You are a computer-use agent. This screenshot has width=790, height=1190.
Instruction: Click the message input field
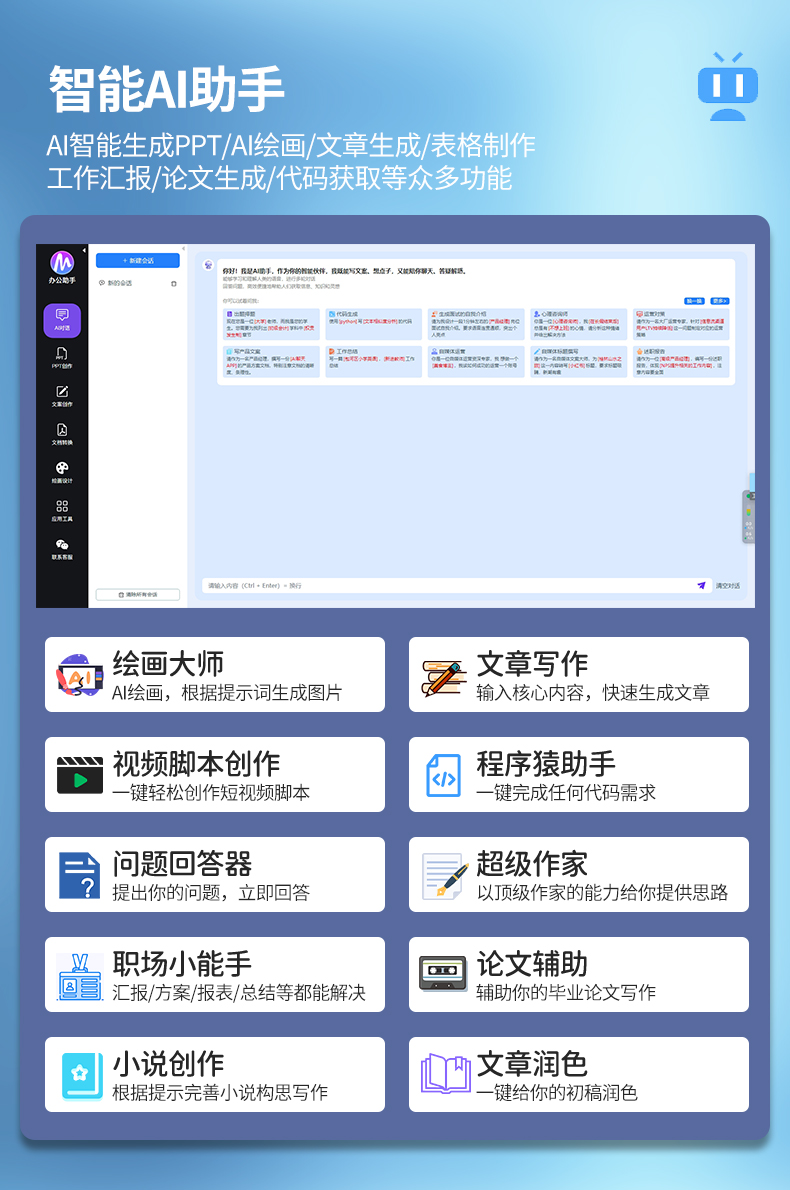click(x=440, y=585)
